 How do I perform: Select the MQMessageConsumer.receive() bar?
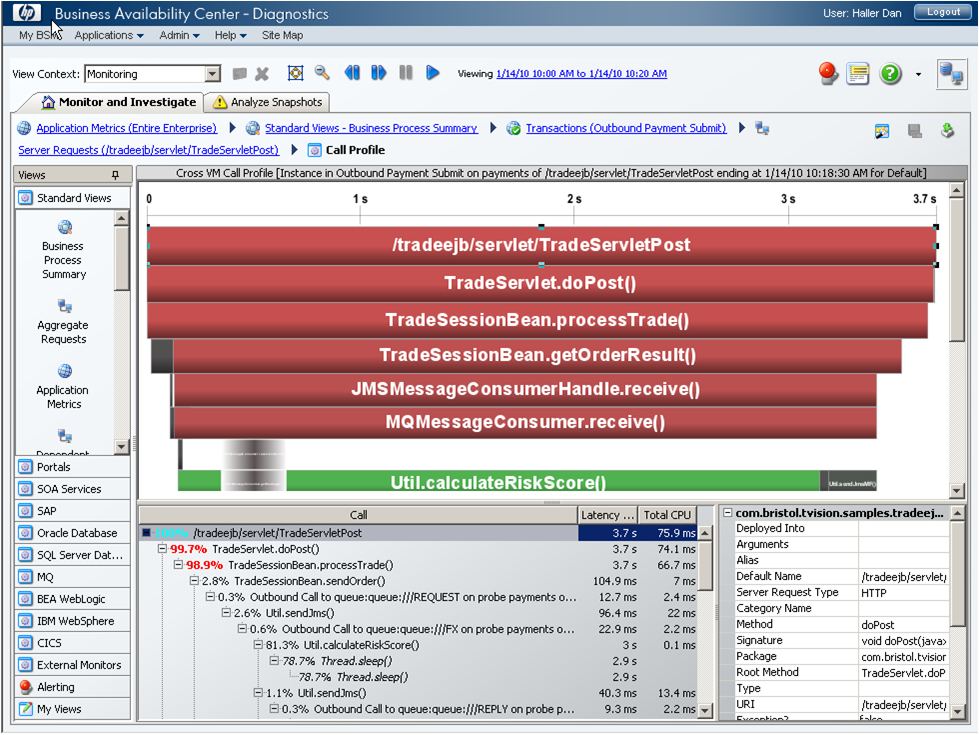tap(524, 422)
